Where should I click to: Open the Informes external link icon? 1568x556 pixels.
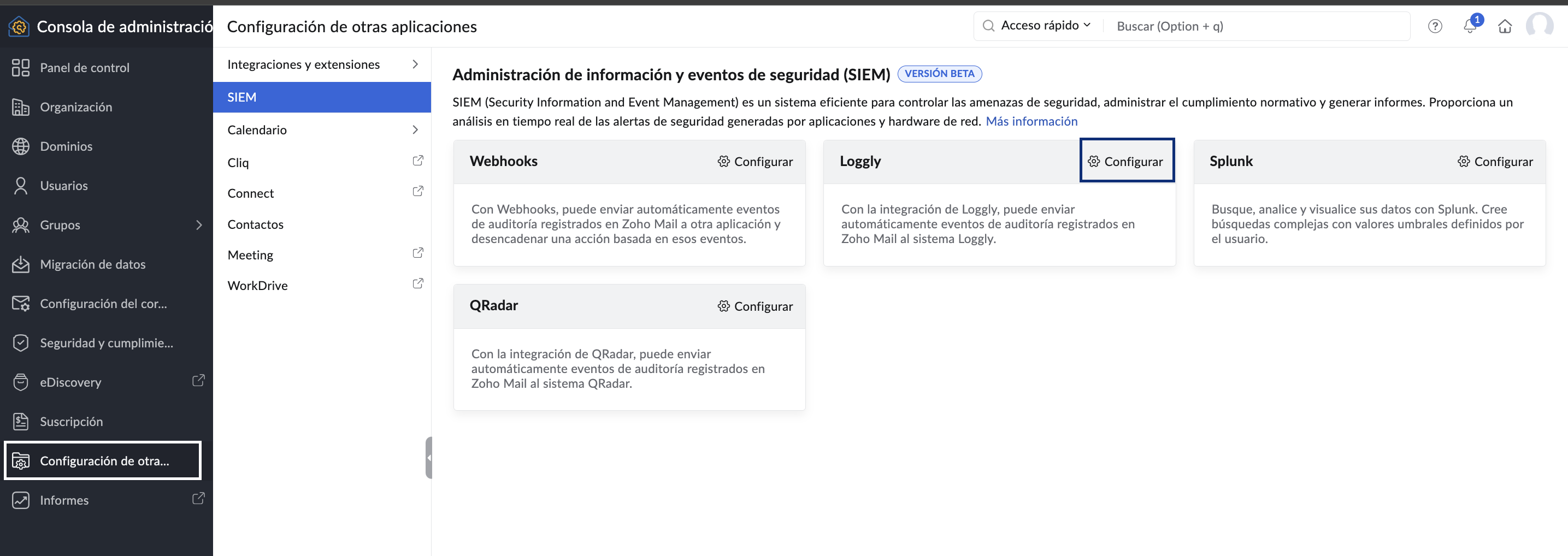[x=198, y=499]
